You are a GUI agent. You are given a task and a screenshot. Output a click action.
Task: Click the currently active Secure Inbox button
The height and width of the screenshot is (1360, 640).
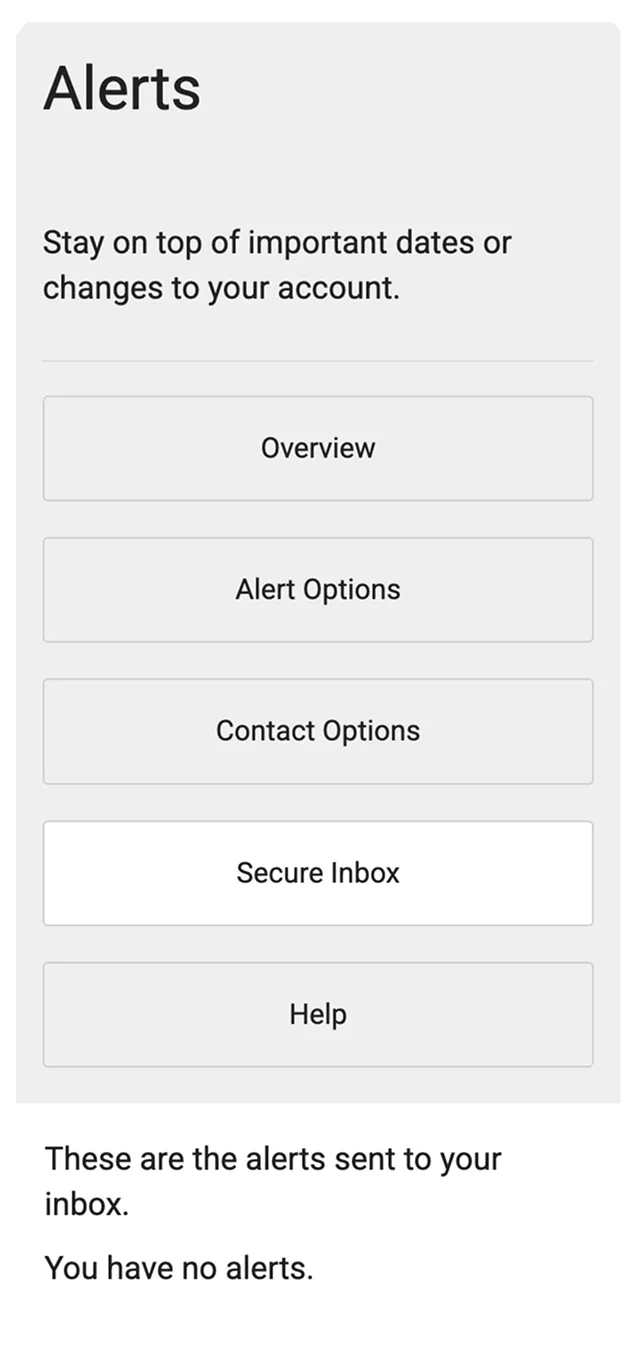318,872
